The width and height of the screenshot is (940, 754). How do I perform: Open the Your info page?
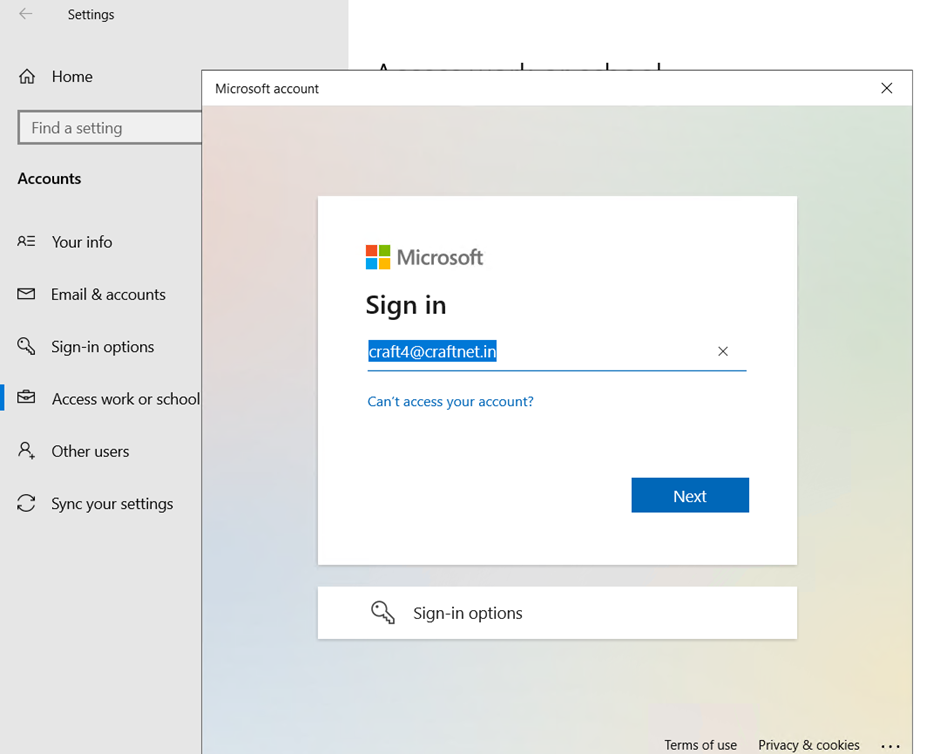tap(82, 242)
